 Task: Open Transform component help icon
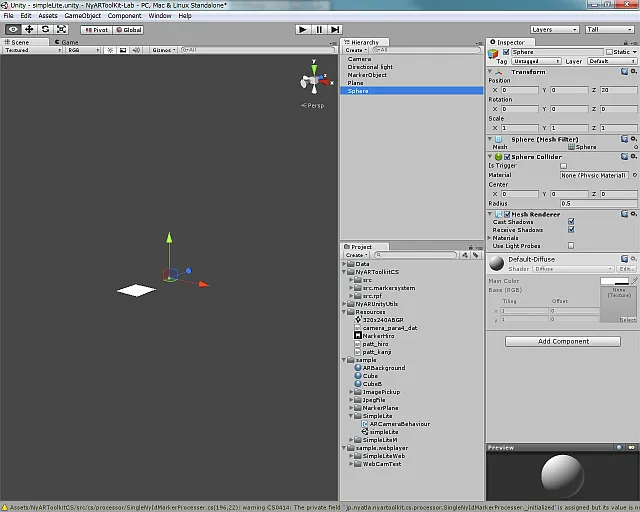(624, 71)
